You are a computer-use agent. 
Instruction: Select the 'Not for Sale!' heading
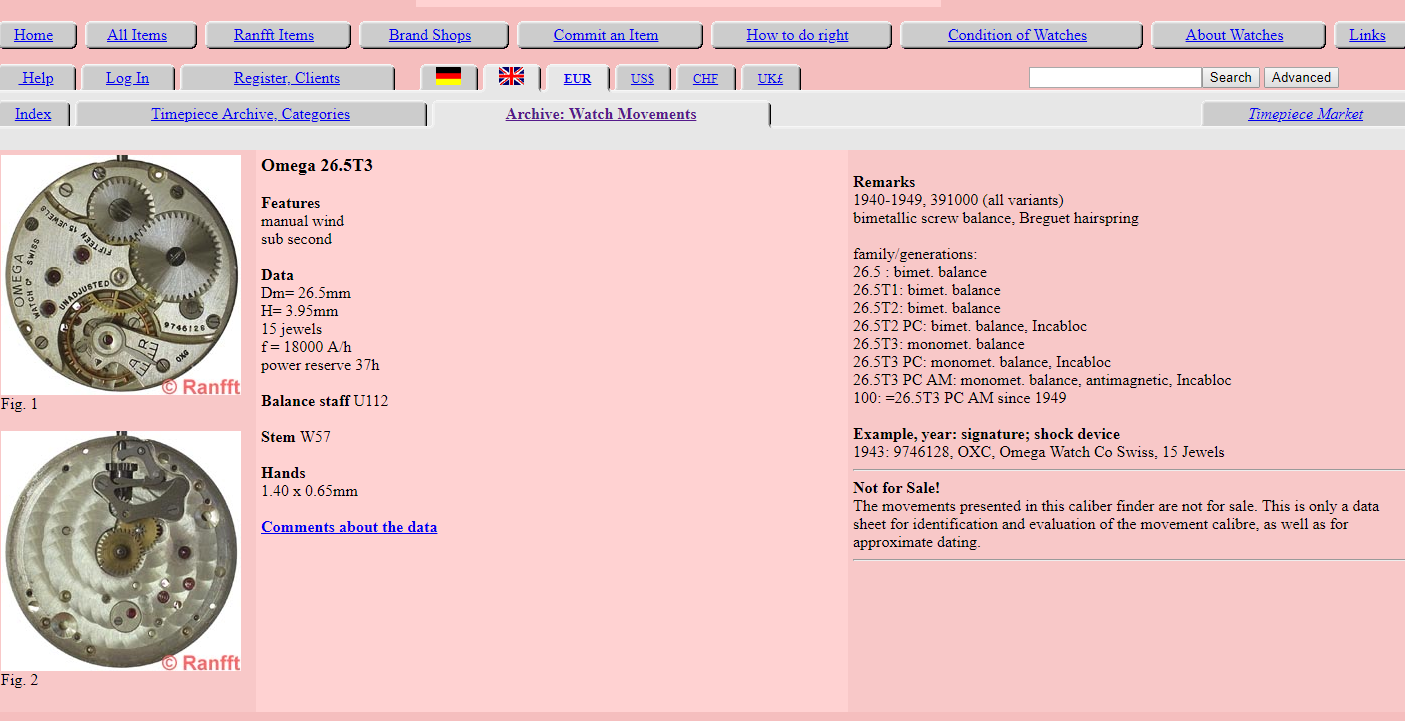(x=896, y=488)
